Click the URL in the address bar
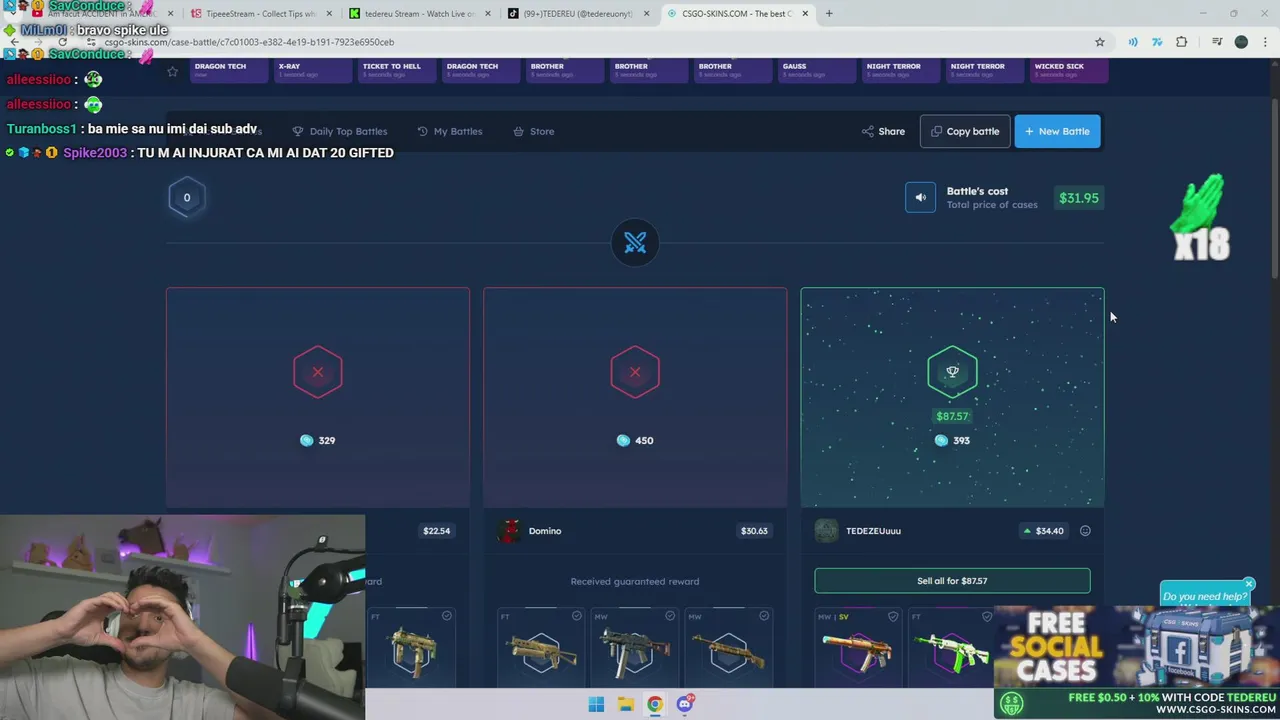 click(249, 42)
